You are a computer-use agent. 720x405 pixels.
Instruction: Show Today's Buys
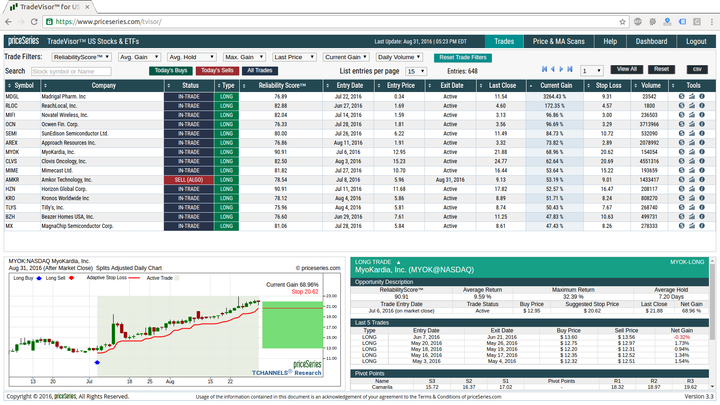[x=170, y=71]
